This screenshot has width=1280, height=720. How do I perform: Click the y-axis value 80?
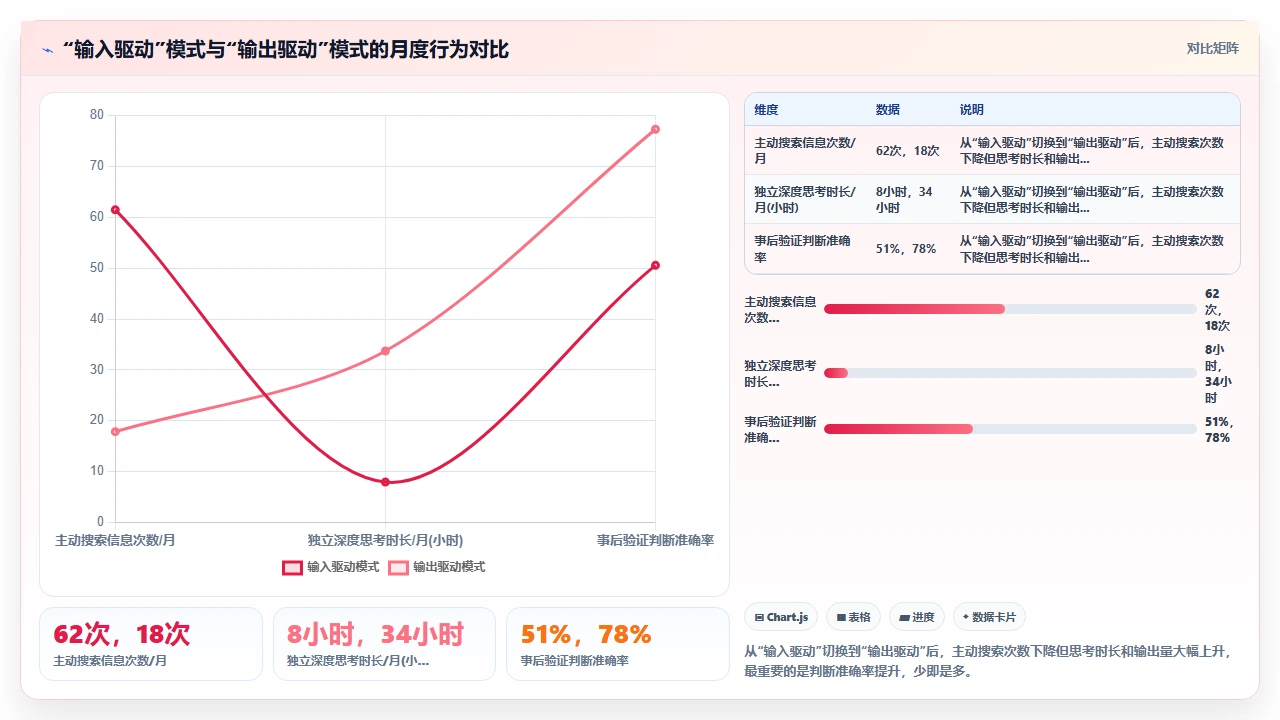(x=97, y=115)
